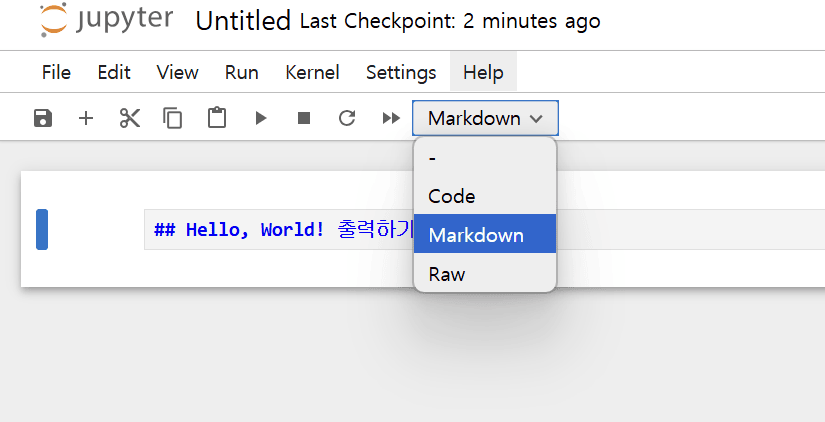This screenshot has width=825, height=422.
Task: Select the dash option in dropdown
Action: pyautogui.click(x=432, y=157)
